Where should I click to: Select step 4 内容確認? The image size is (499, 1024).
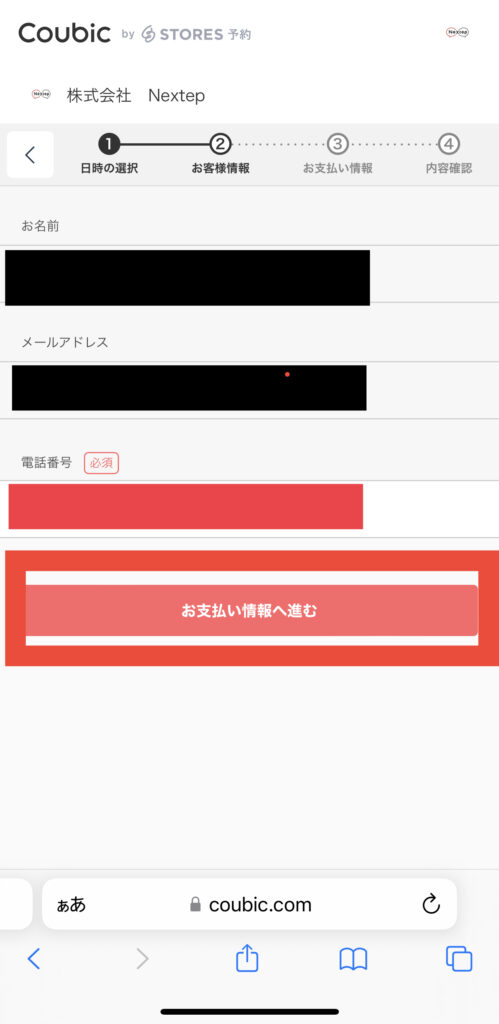point(449,155)
